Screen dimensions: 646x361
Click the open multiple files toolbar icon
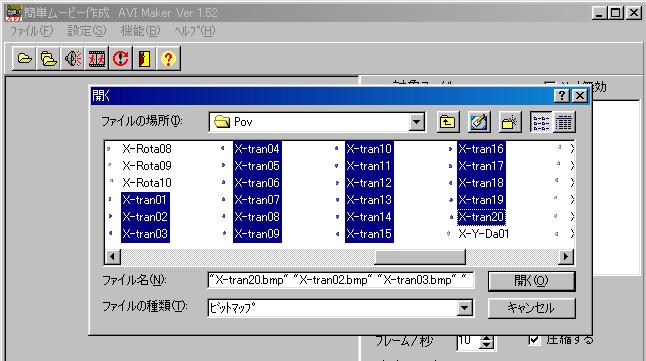coord(49,59)
